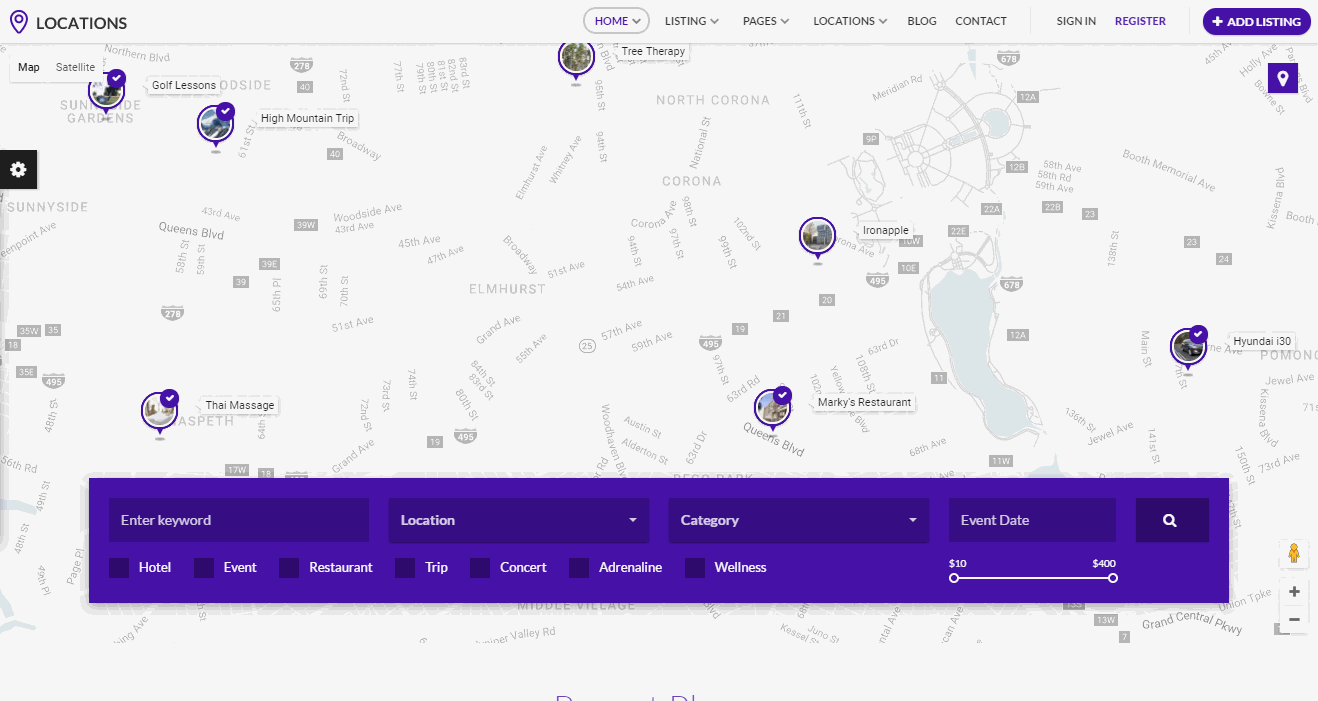Click the ADD LISTING button
This screenshot has width=1318, height=701.
tap(1256, 21)
